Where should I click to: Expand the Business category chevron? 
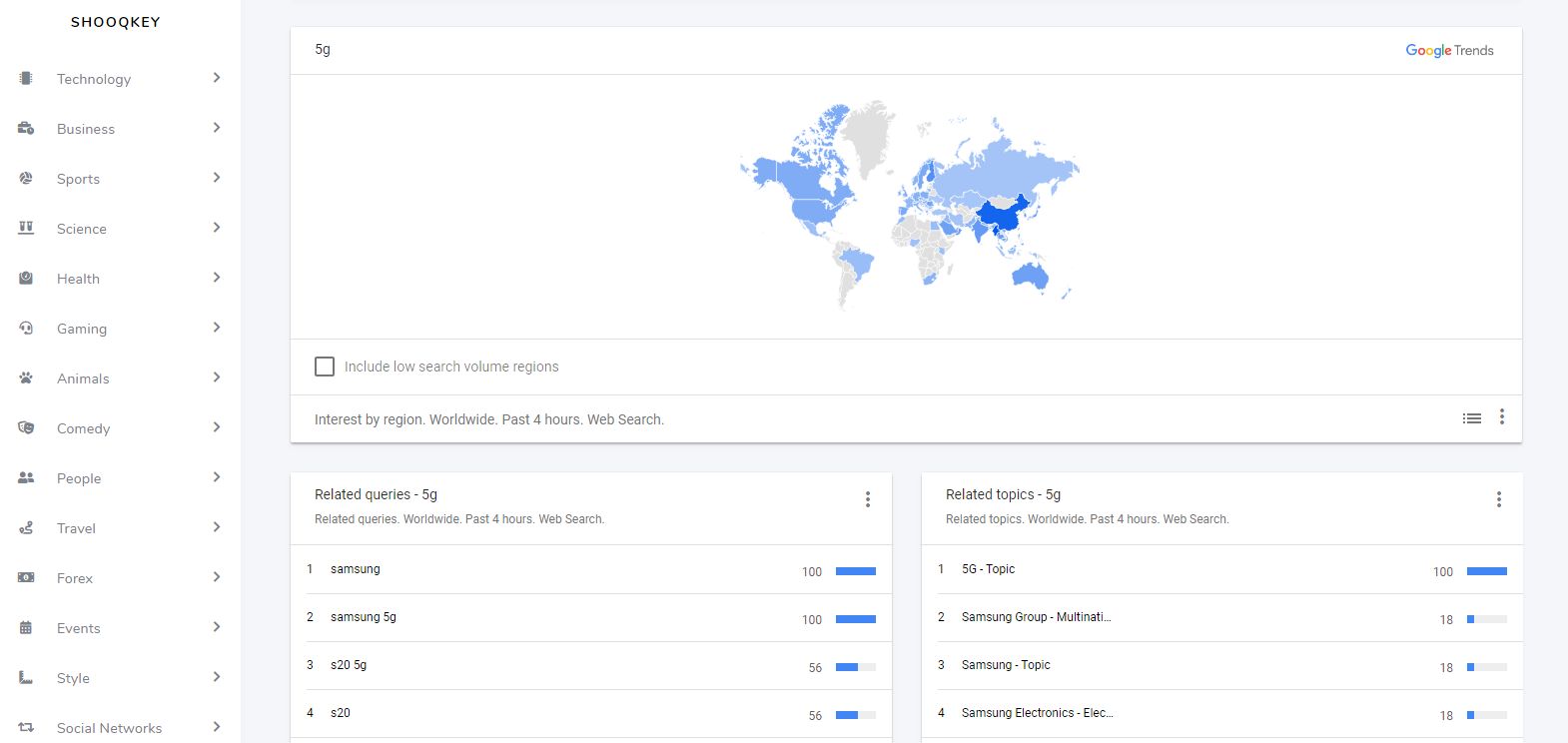coord(217,128)
